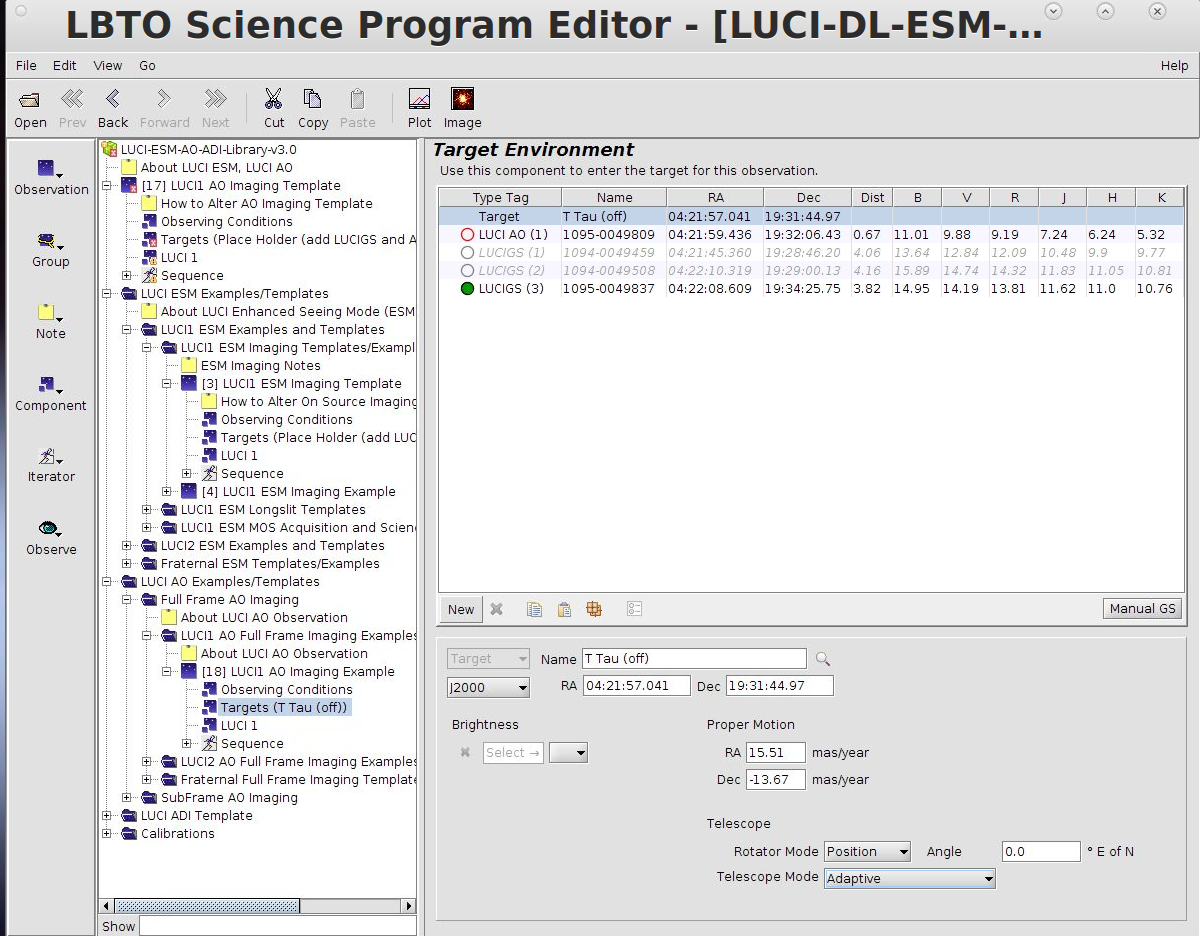Screen dimensions: 1200x936
Task: Click the gray X remove-target icon beside New
Action: 496,609
